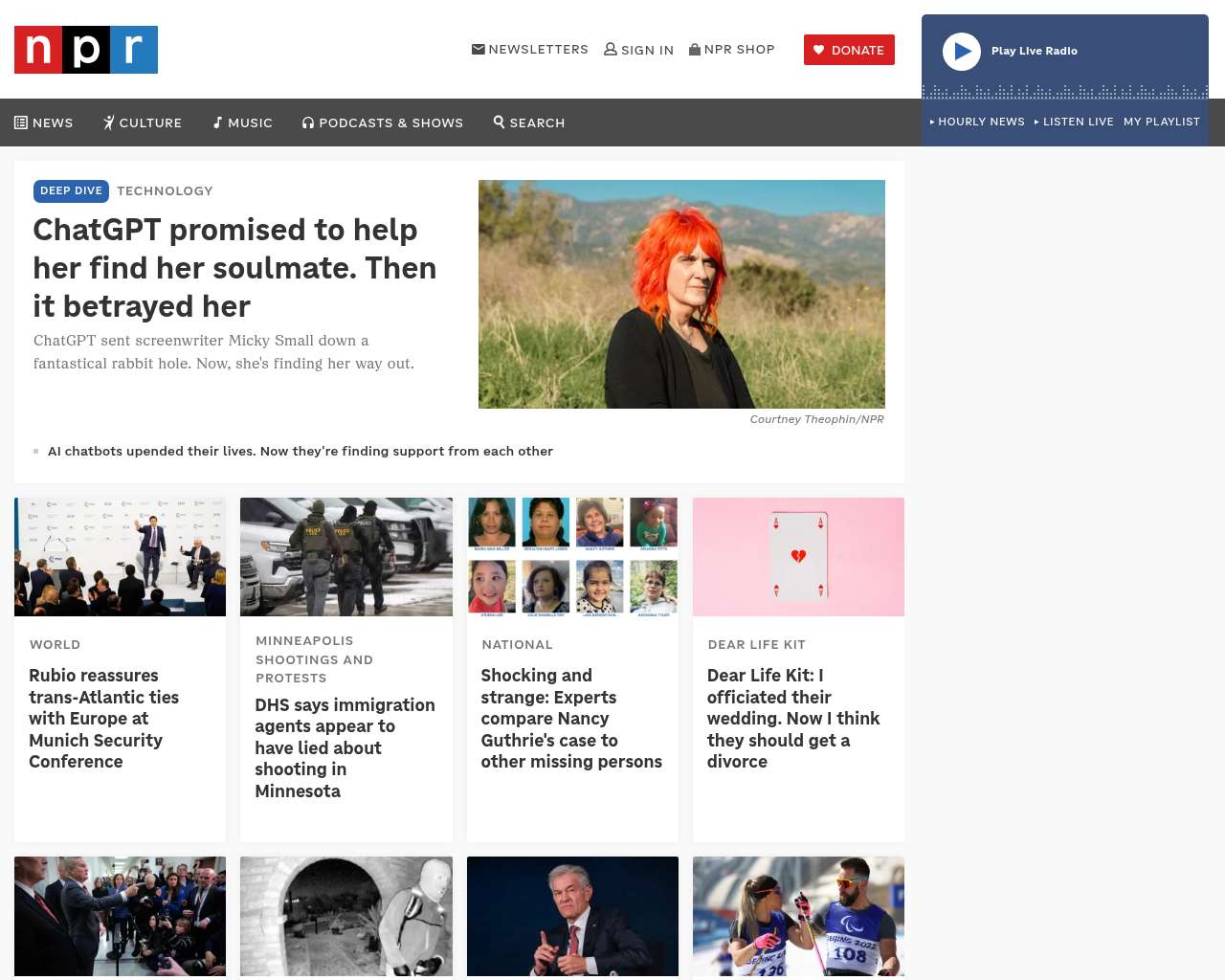Image resolution: width=1225 pixels, height=980 pixels.
Task: Open the red-haired woman featured photo
Action: pos(681,294)
